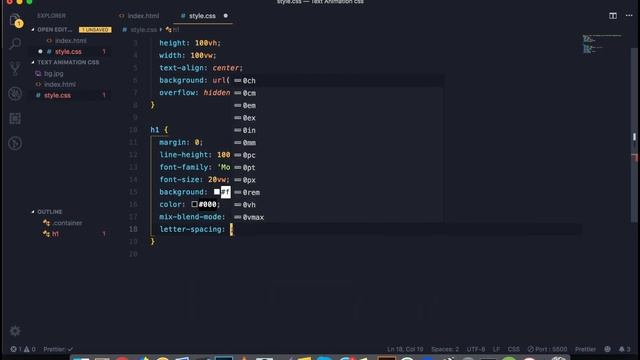Choose 0vh from the suggestion list
The height and width of the screenshot is (360, 640).
(x=338, y=205)
